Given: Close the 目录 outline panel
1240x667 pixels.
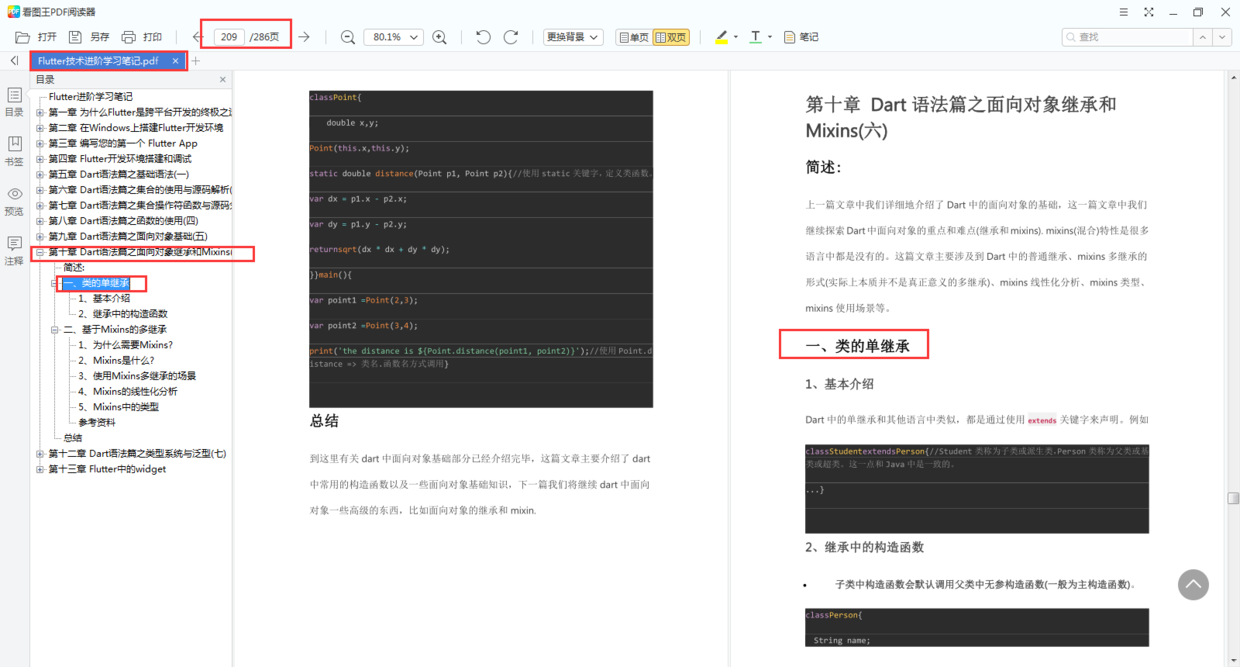Looking at the screenshot, I should tap(222, 79).
